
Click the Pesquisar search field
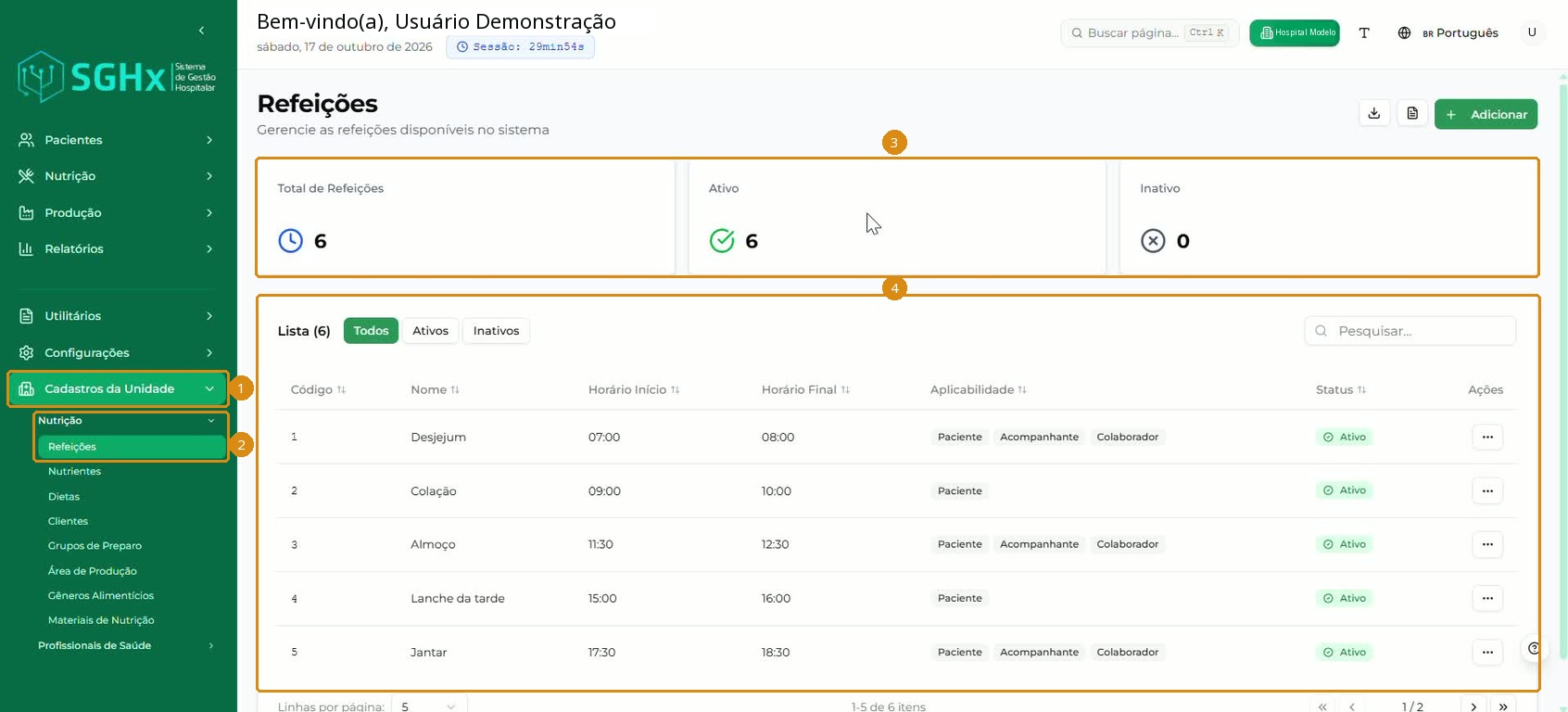1410,331
